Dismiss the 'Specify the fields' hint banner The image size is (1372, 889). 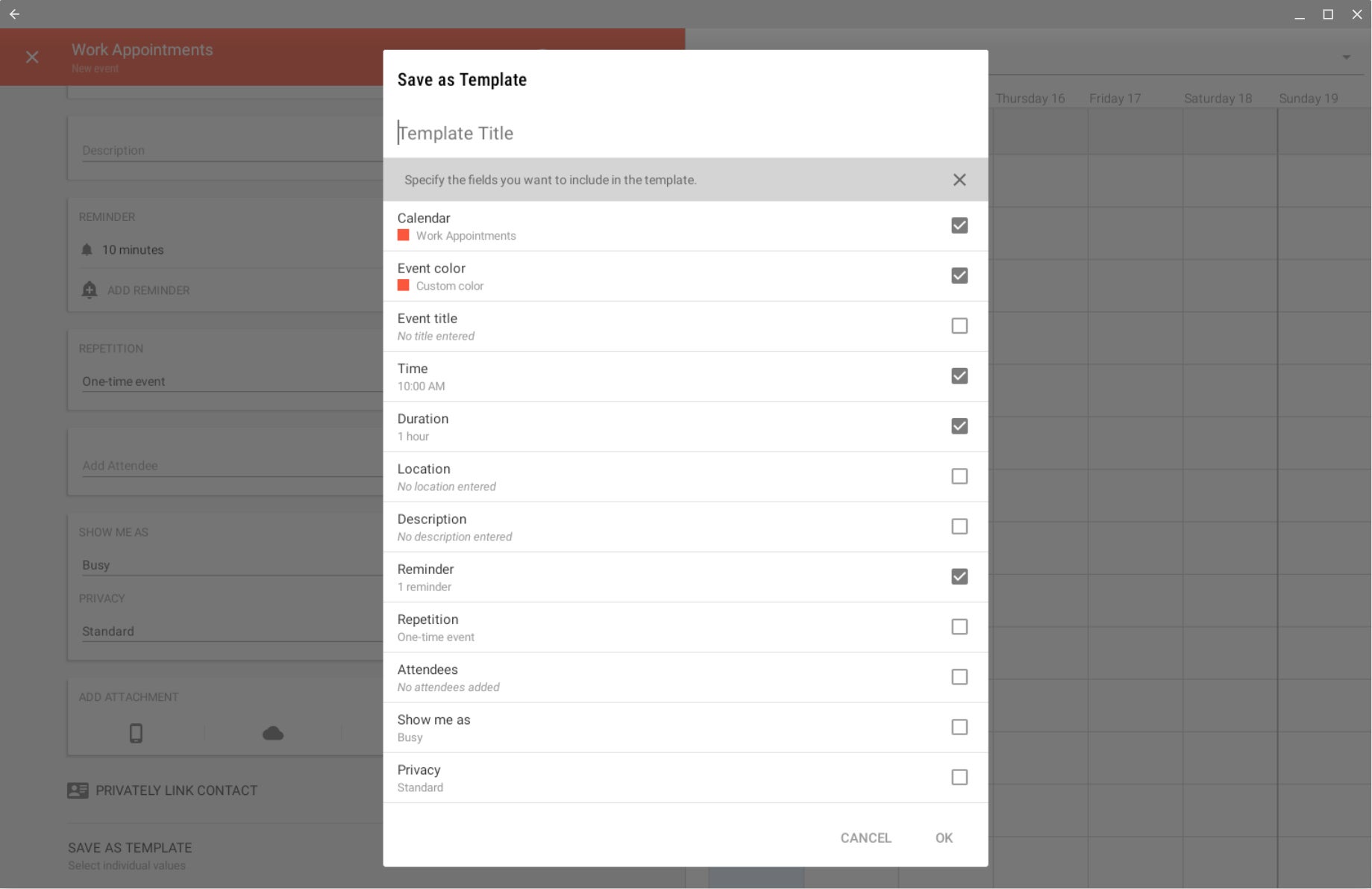pos(959,180)
